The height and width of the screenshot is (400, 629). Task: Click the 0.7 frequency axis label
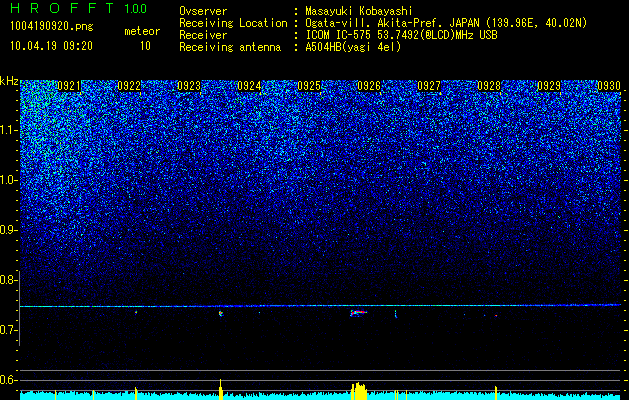pyautogui.click(x=9, y=330)
